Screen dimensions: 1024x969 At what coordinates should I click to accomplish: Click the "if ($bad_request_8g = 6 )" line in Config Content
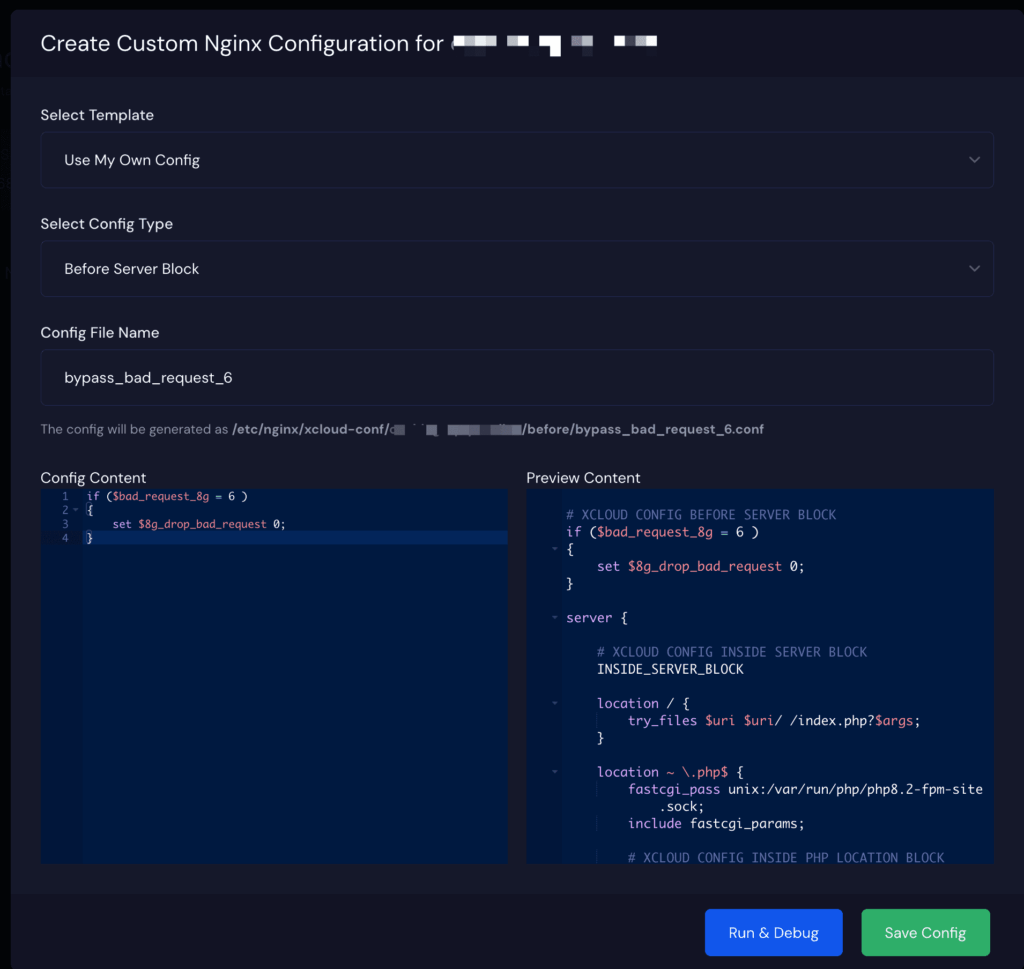coord(166,496)
